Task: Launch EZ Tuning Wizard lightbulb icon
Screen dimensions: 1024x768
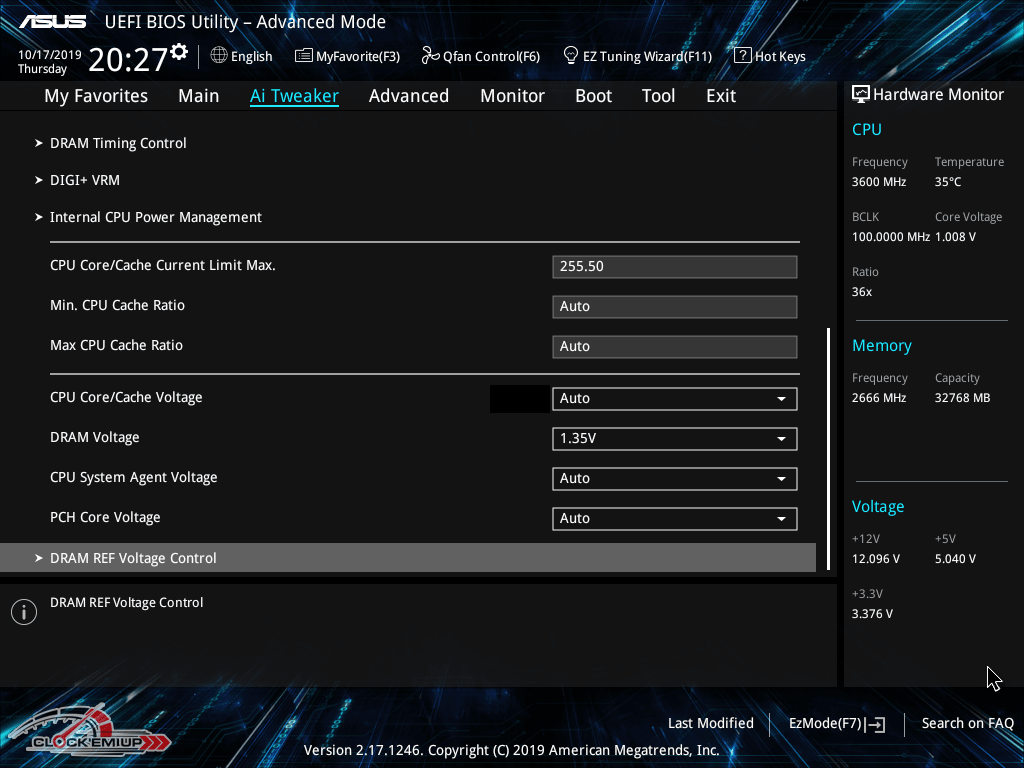Action: click(571, 56)
